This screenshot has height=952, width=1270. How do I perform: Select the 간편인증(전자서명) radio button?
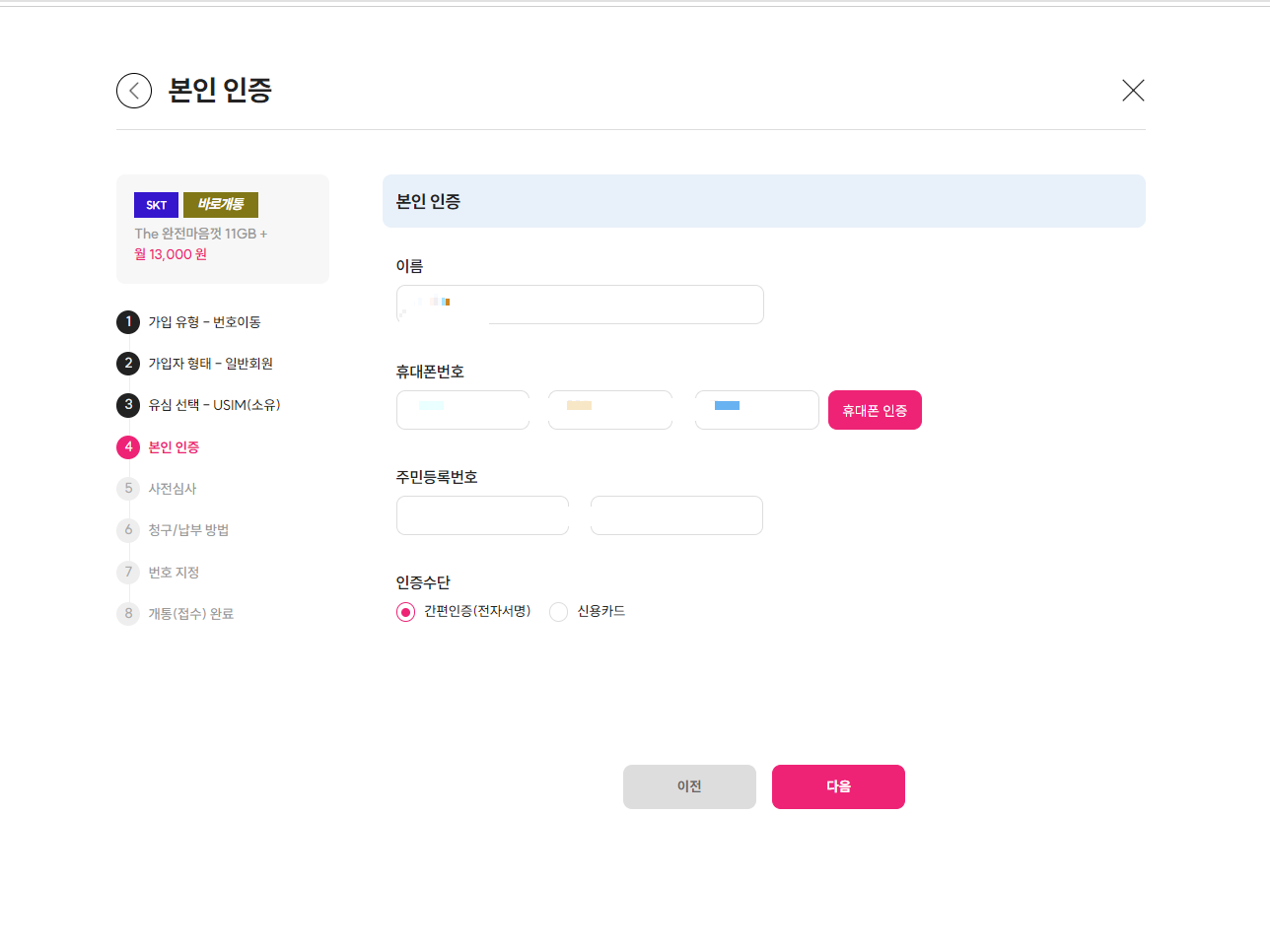pyautogui.click(x=404, y=612)
